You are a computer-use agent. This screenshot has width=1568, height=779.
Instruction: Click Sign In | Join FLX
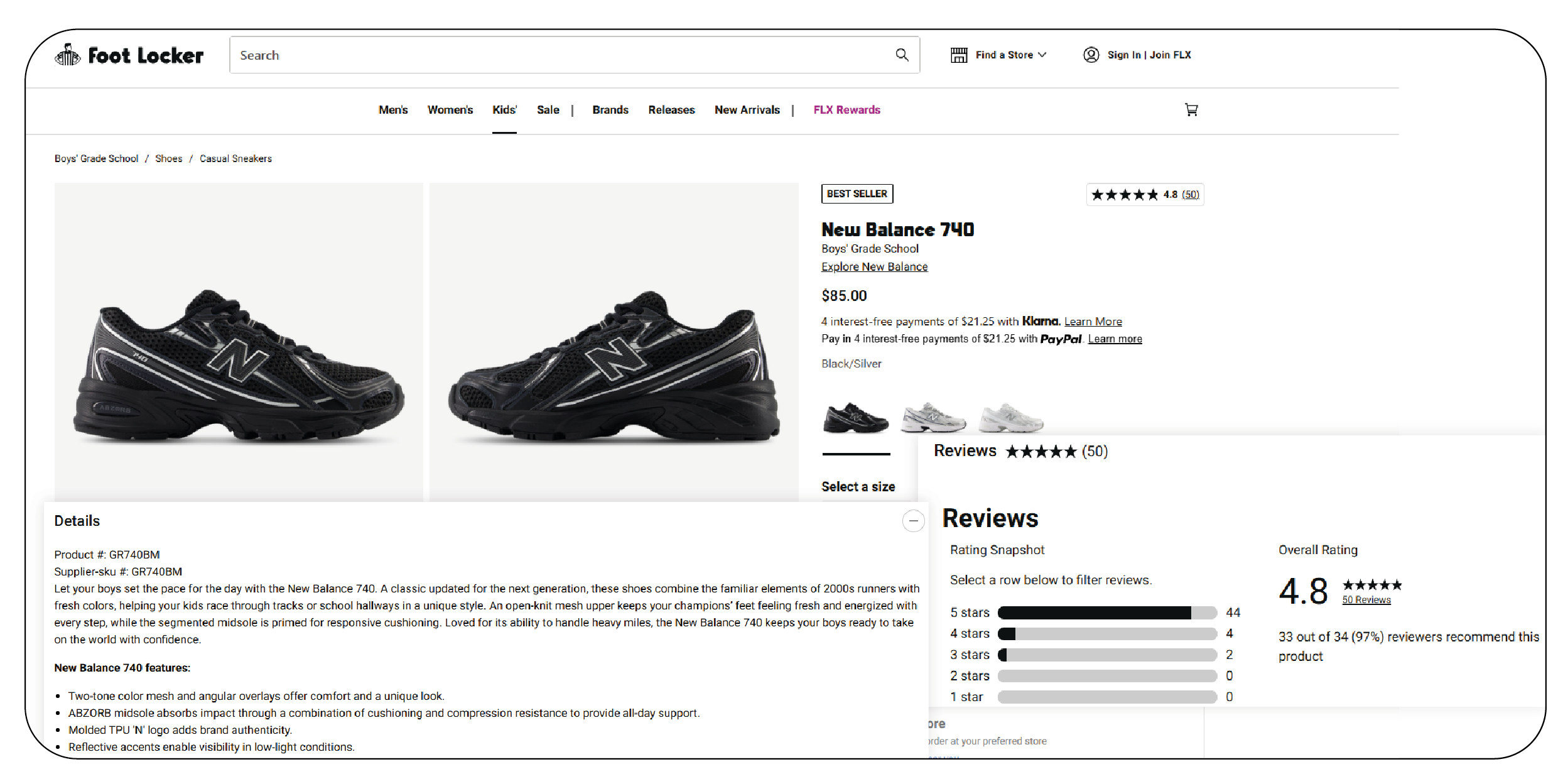point(1149,55)
